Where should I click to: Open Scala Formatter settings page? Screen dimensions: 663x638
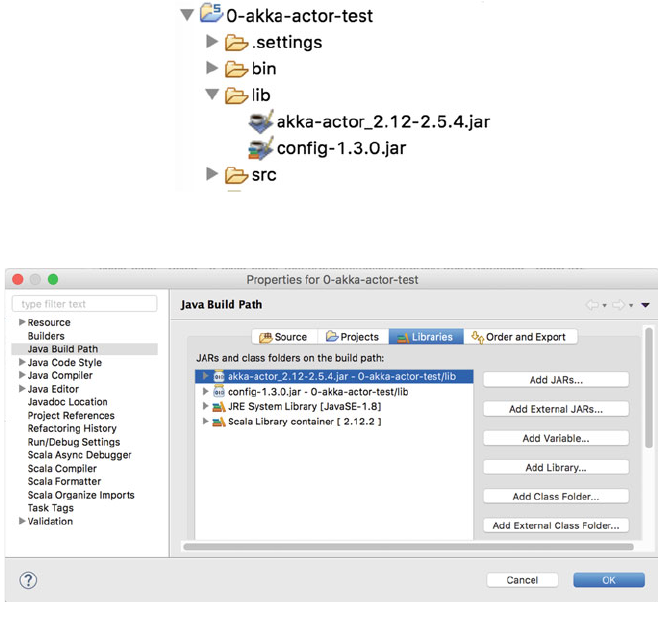[64, 481]
